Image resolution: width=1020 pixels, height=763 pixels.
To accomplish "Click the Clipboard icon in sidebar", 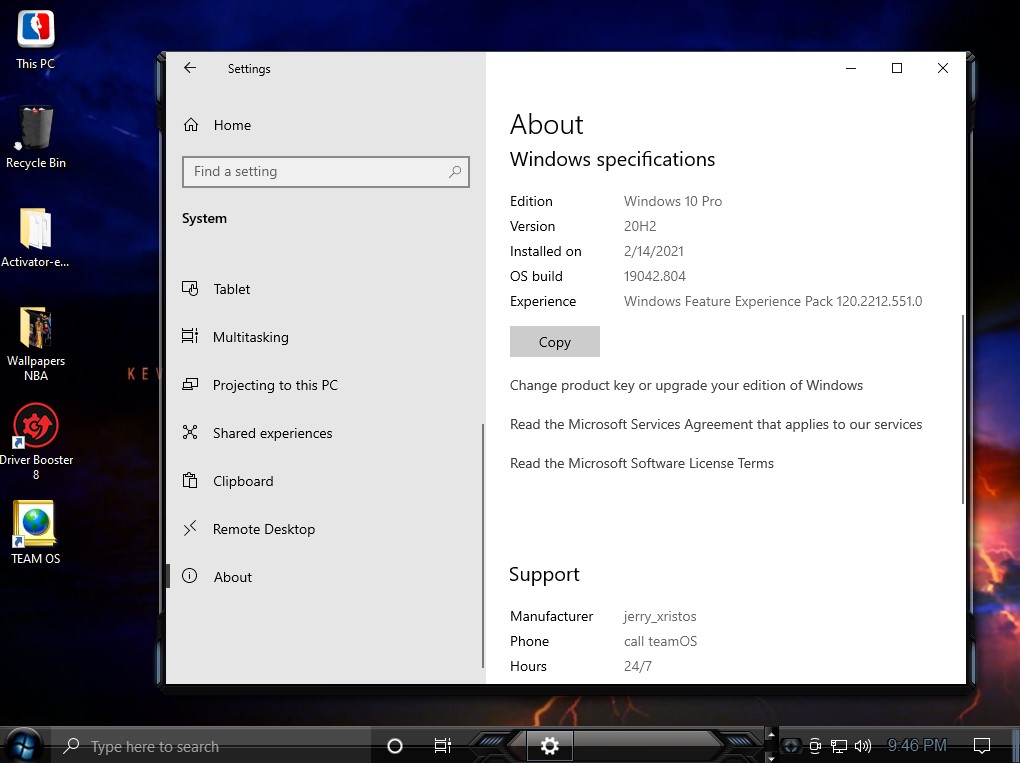I will (190, 481).
